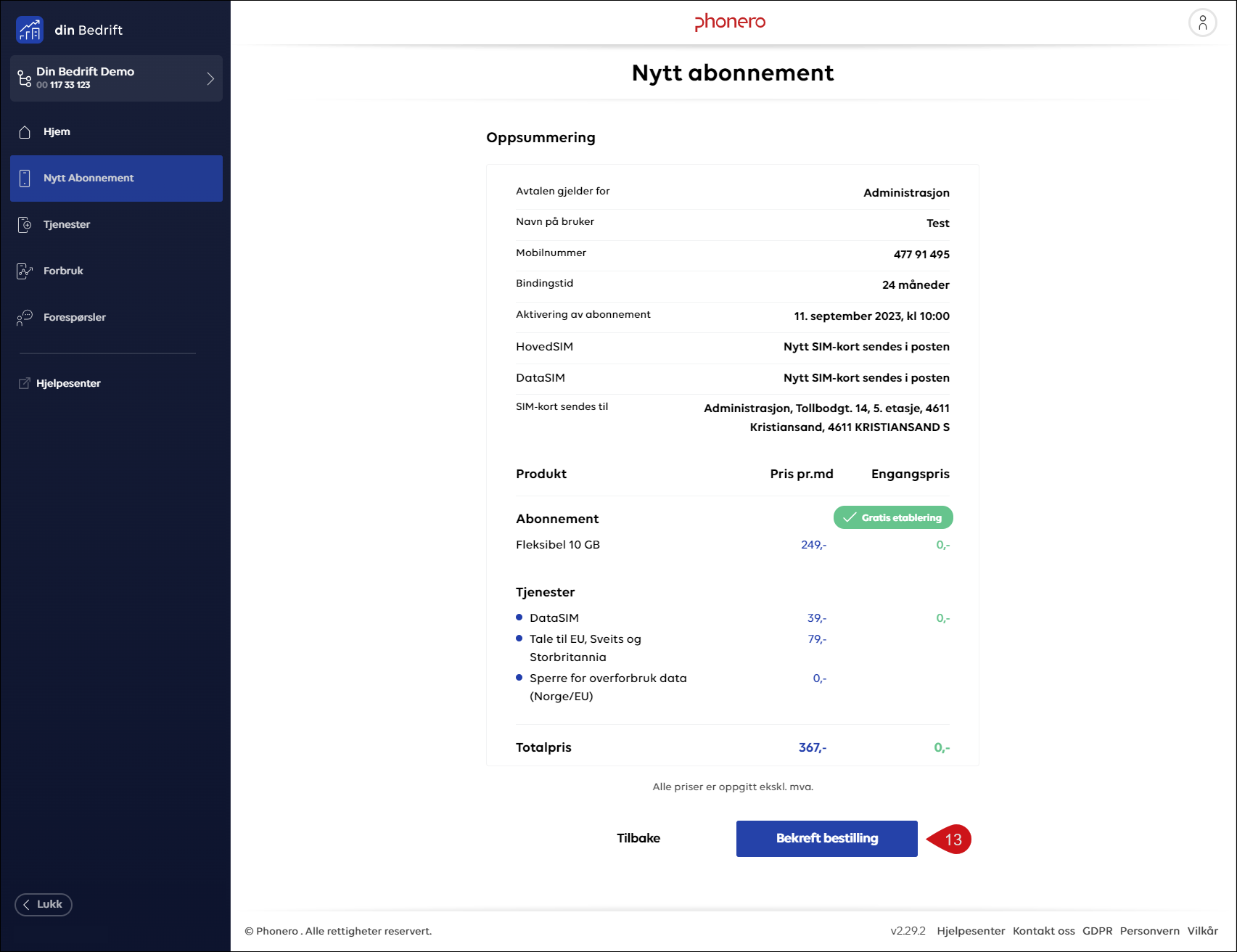Click the price 79,- for Tale til EU
Screen dimensions: 1237x952
coord(817,639)
